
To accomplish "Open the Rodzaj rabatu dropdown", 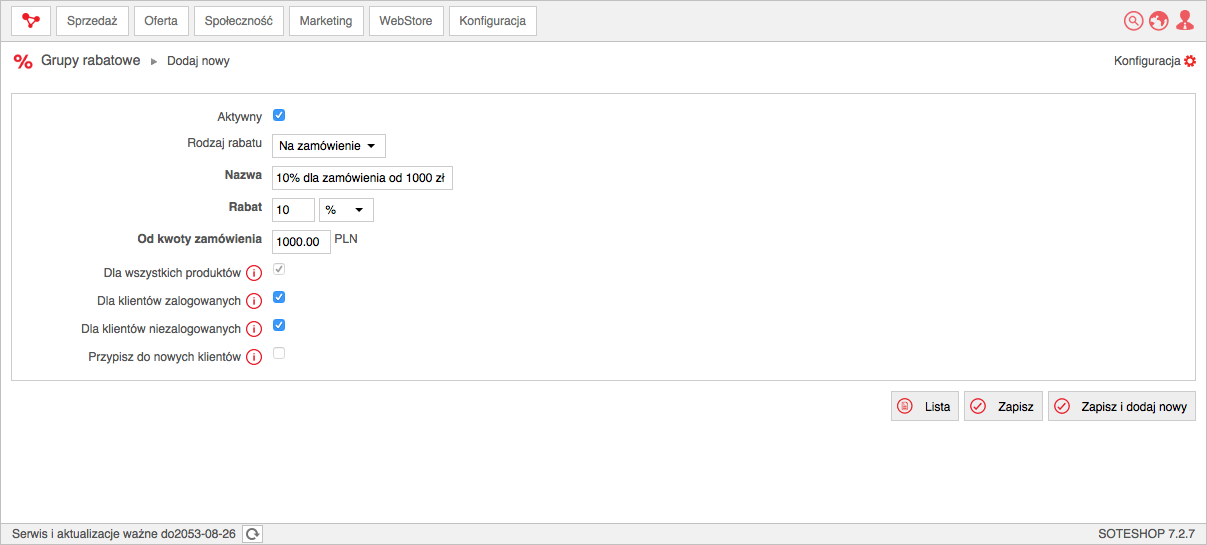I will 329,146.
